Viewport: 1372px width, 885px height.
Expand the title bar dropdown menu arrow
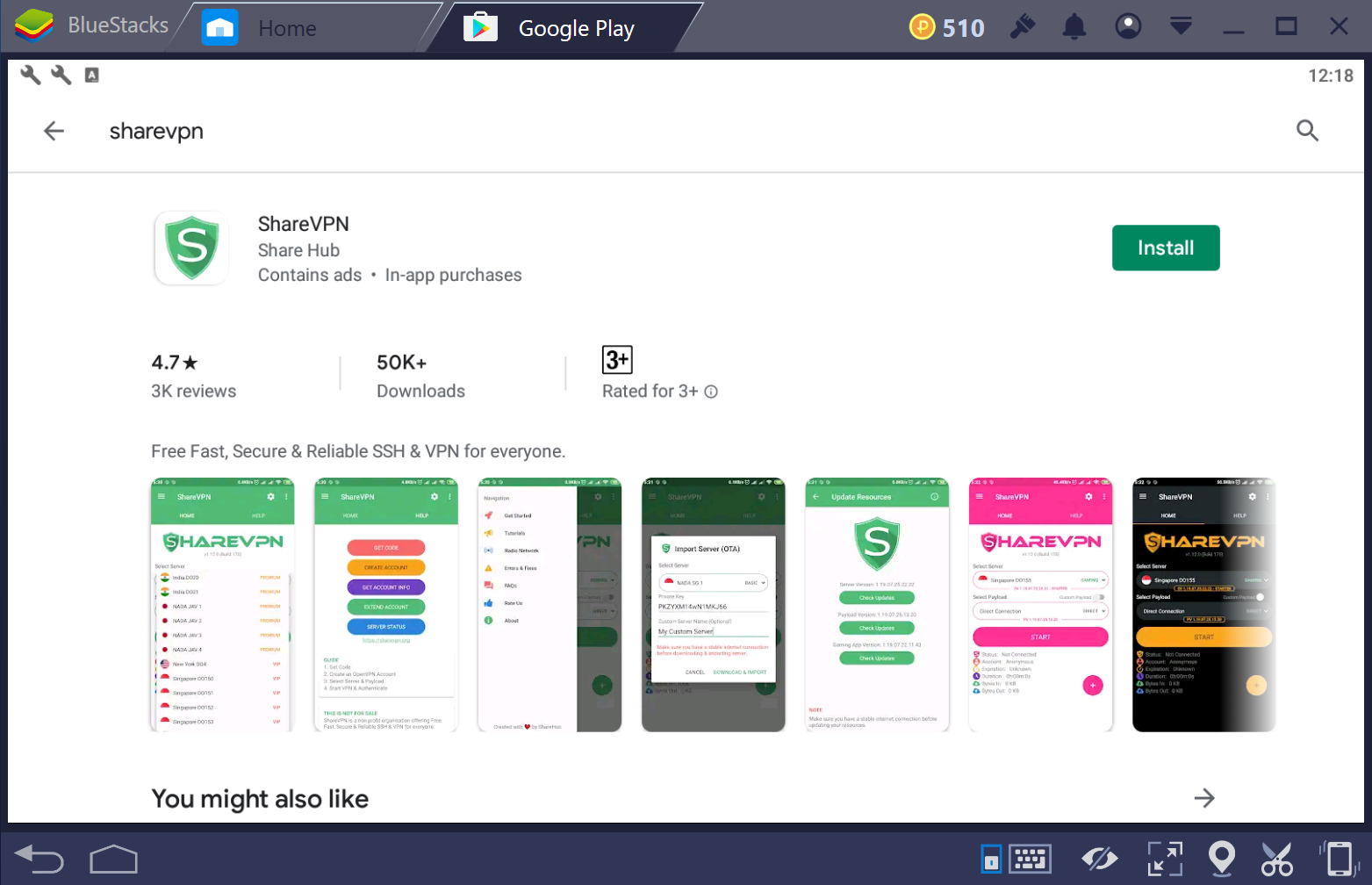[1181, 26]
